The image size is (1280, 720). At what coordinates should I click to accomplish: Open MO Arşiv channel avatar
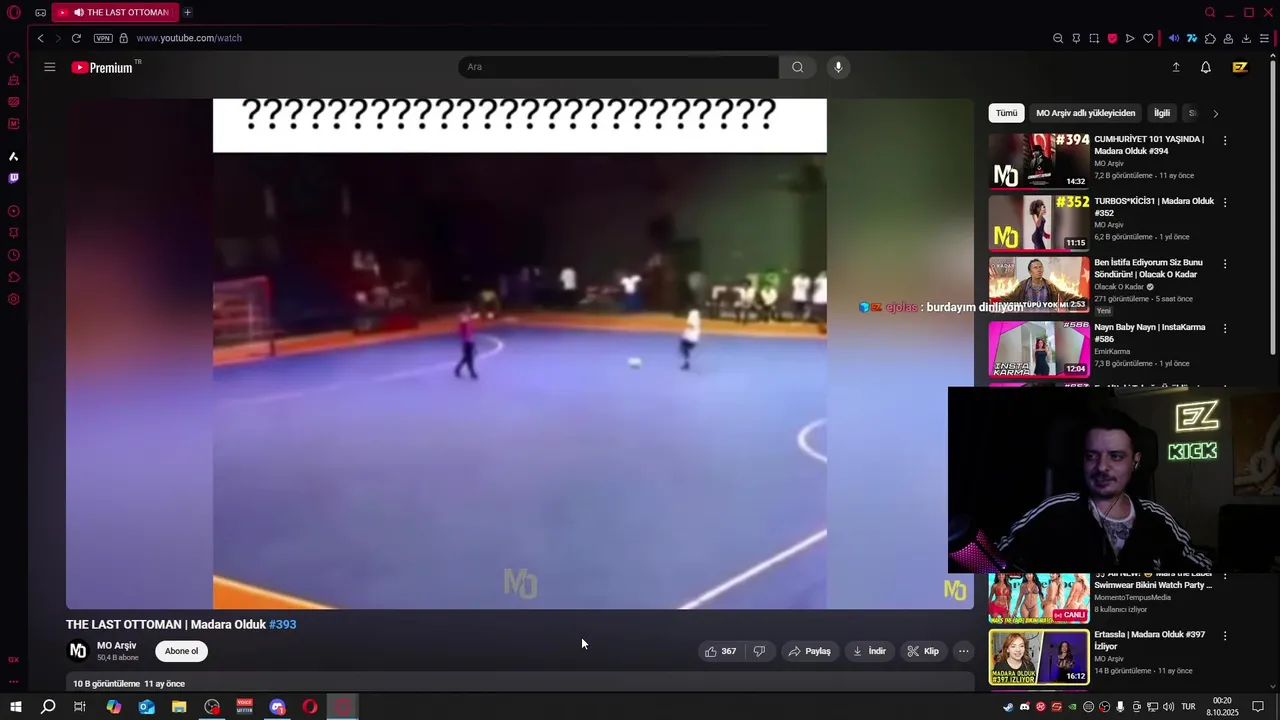coord(78,651)
